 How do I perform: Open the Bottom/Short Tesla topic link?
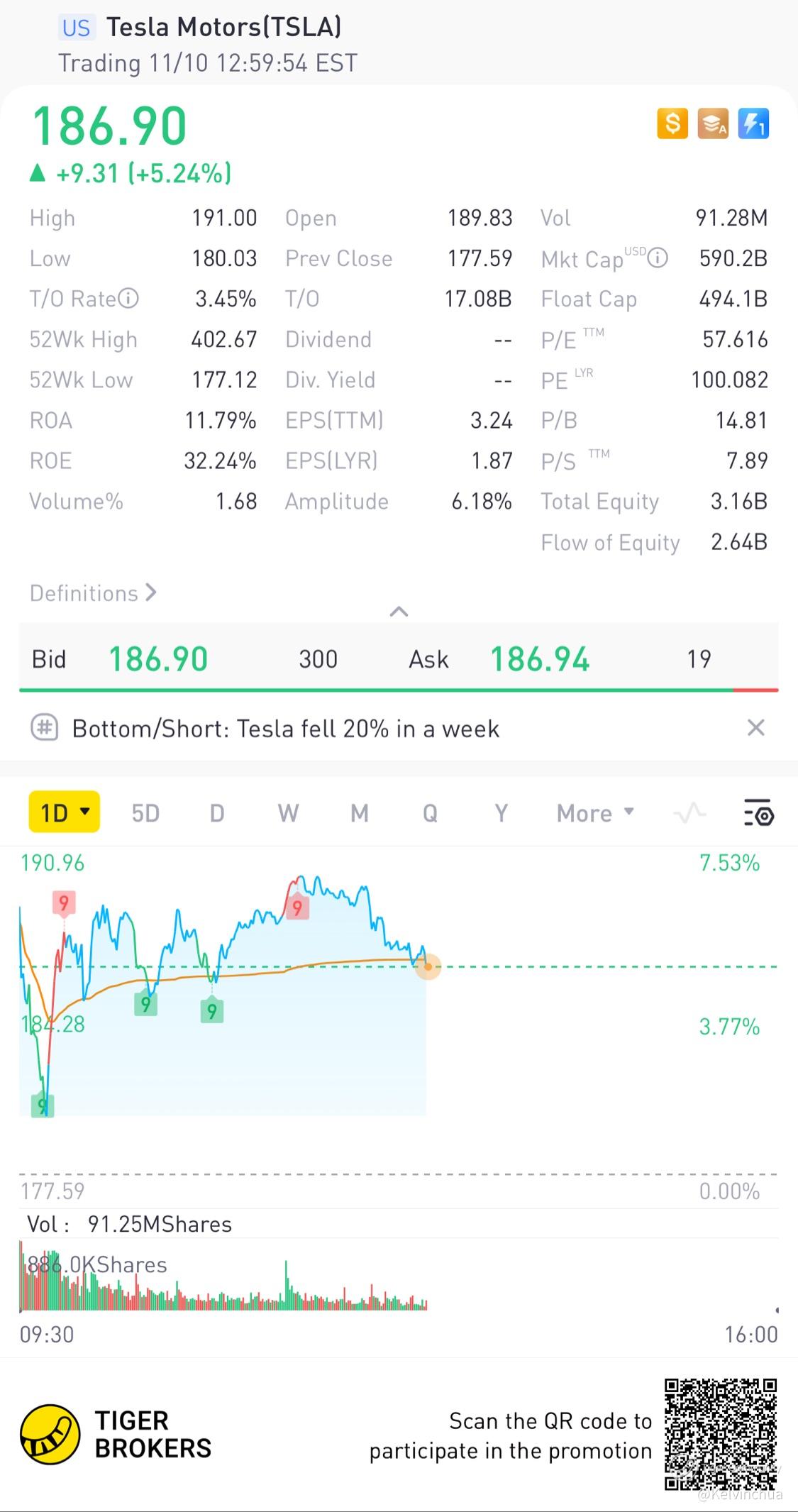tap(286, 729)
